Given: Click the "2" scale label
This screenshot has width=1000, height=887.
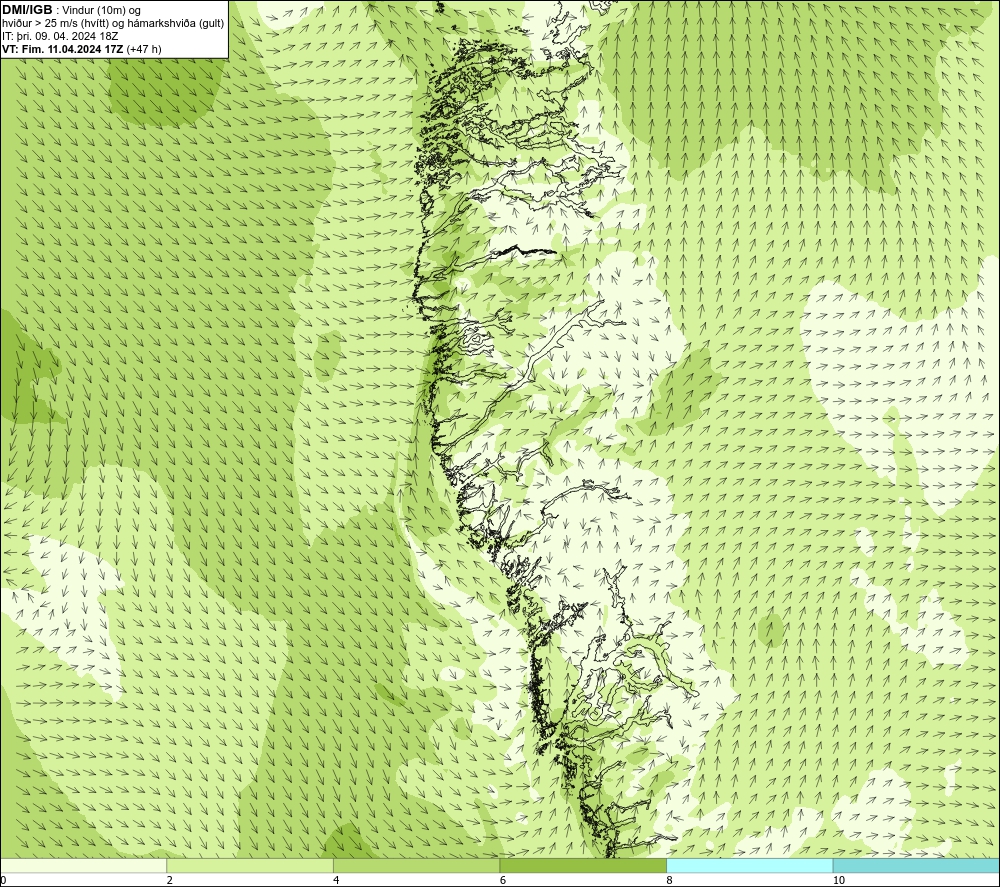Looking at the screenshot, I should 170,881.
